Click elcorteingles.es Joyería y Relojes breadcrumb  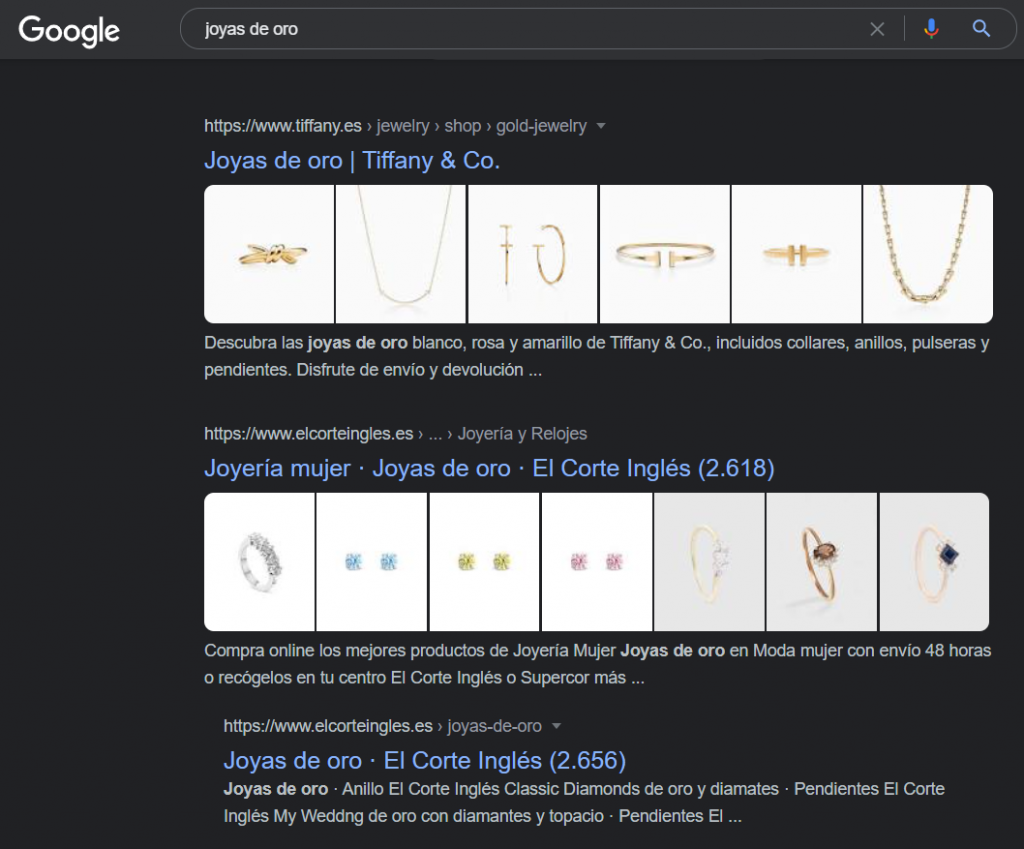(x=395, y=434)
